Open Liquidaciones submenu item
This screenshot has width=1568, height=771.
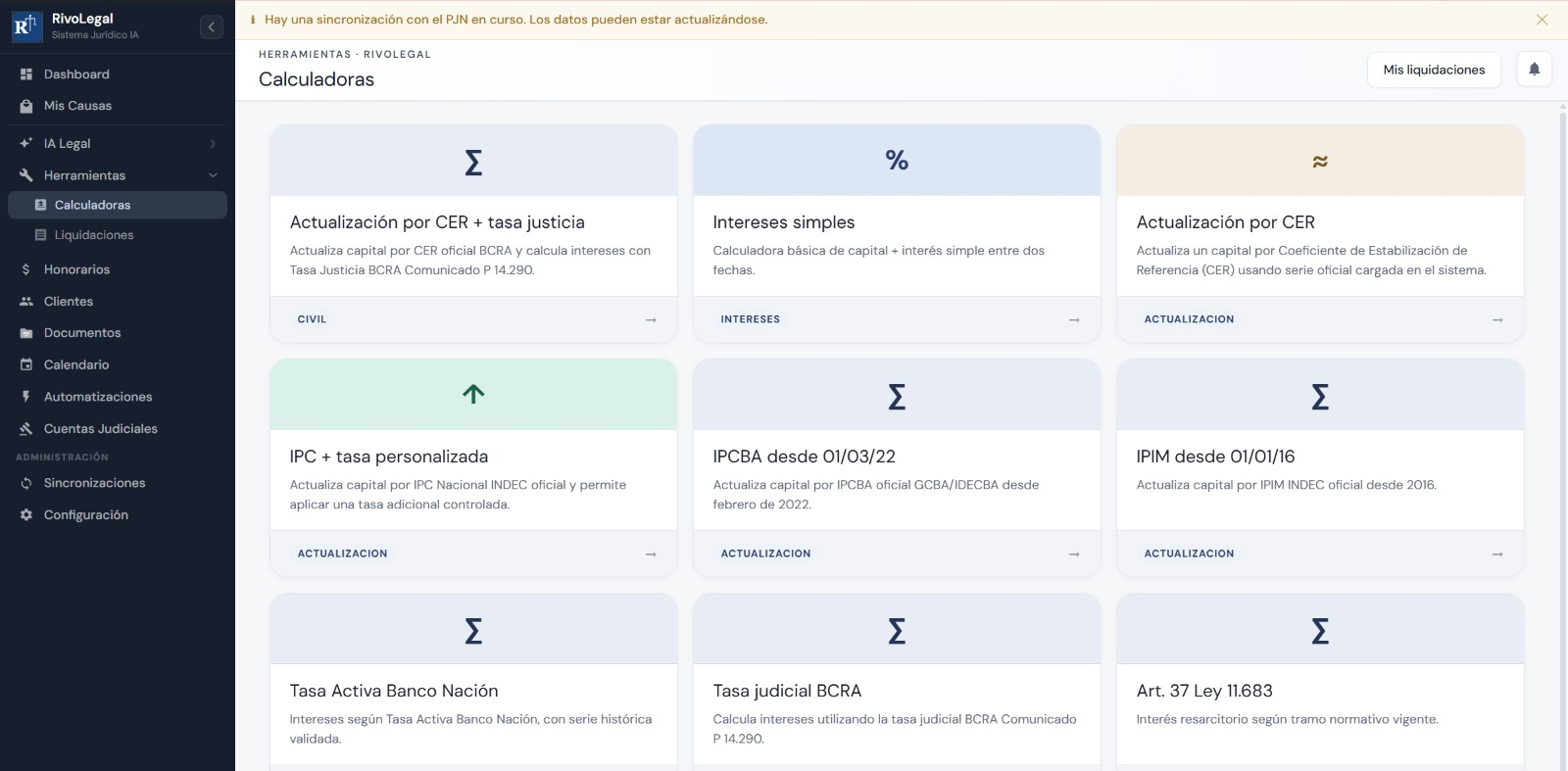pyautogui.click(x=118, y=235)
